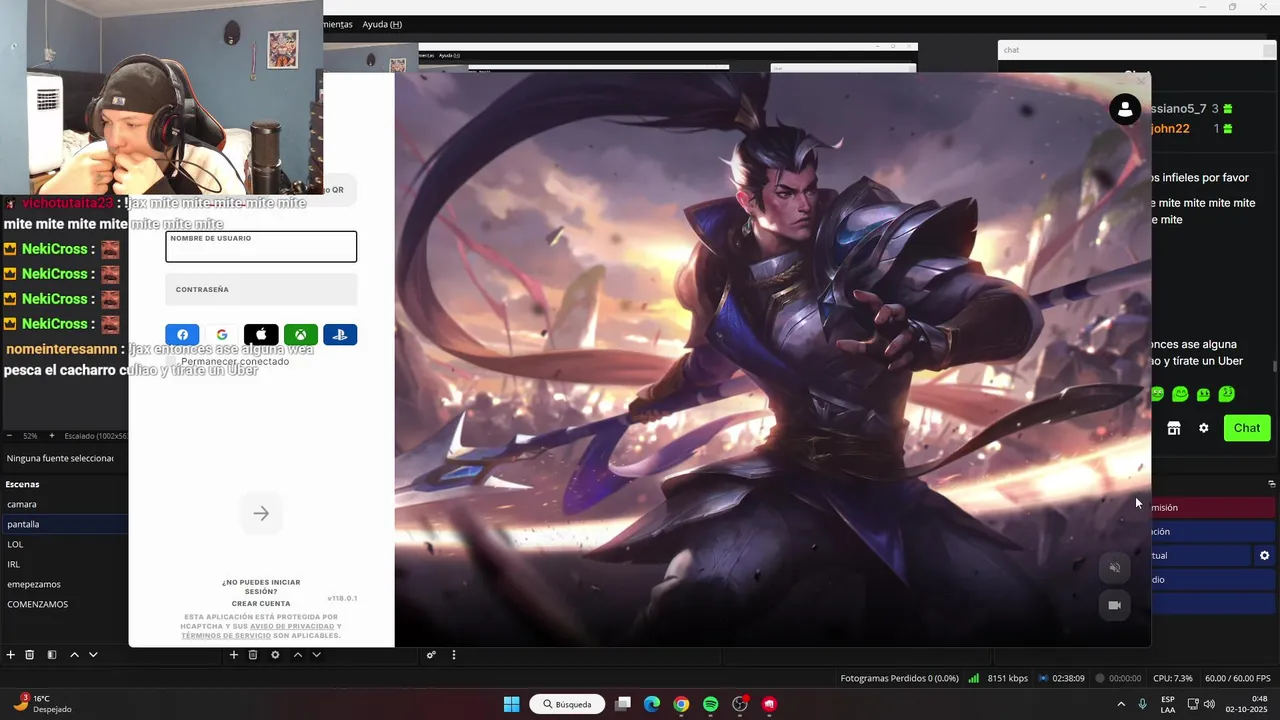Remove the source with trash icon
Screen dimensions: 1280x720
253,655
